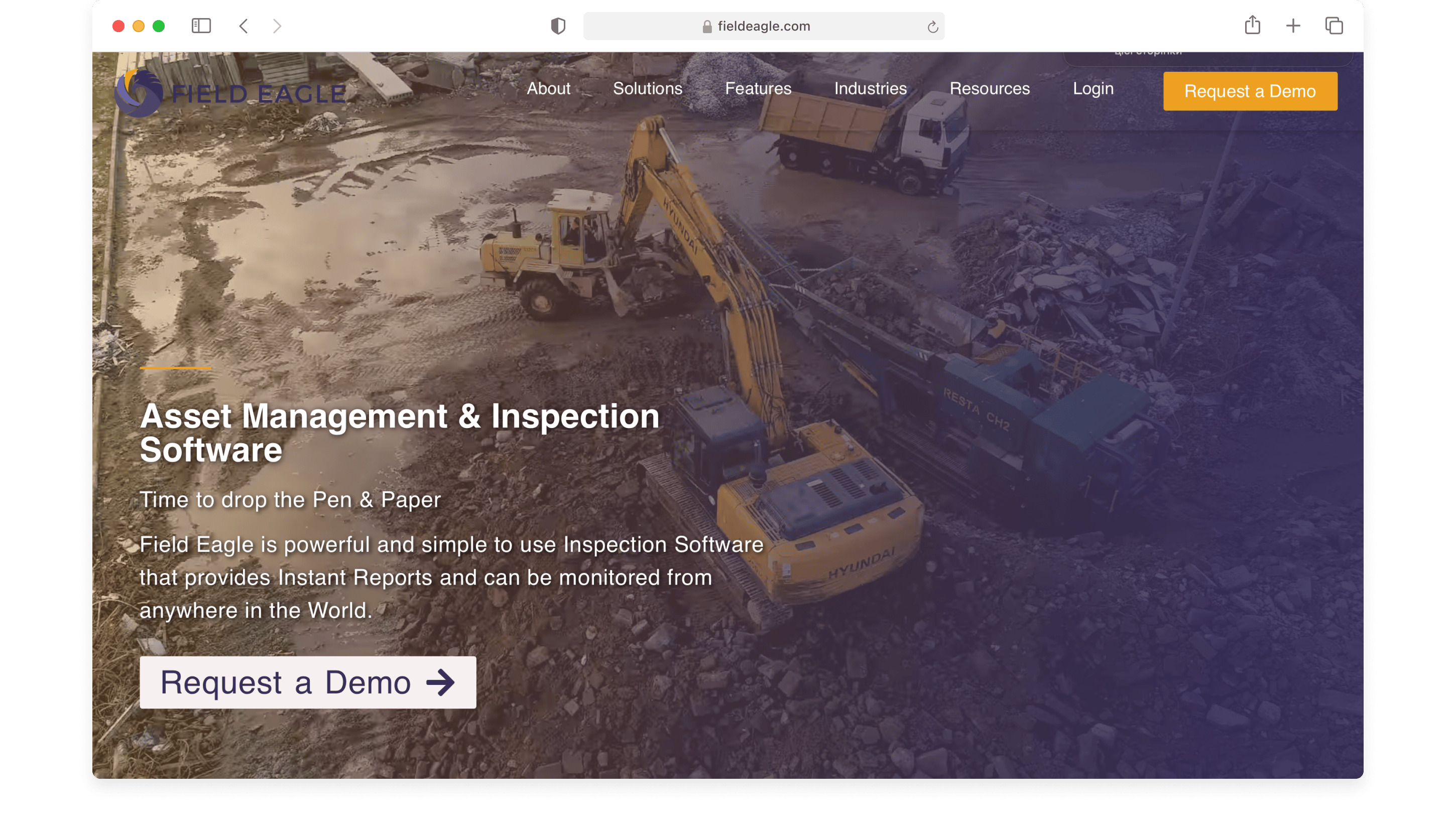Click the white Request a Demo button

point(307,682)
